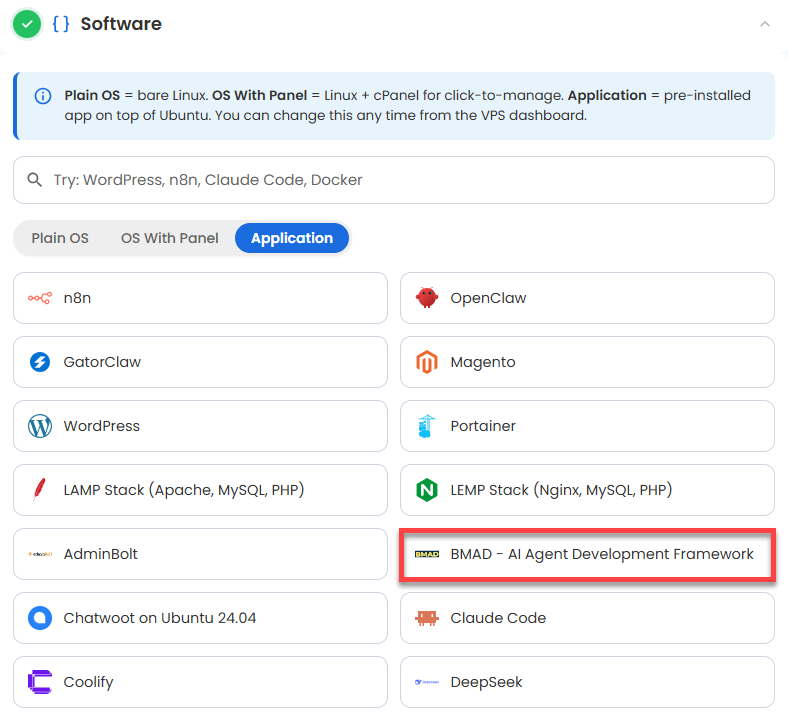Click the green checkmark status icon
Image resolution: width=788 pixels, height=714 pixels.
click(27, 24)
